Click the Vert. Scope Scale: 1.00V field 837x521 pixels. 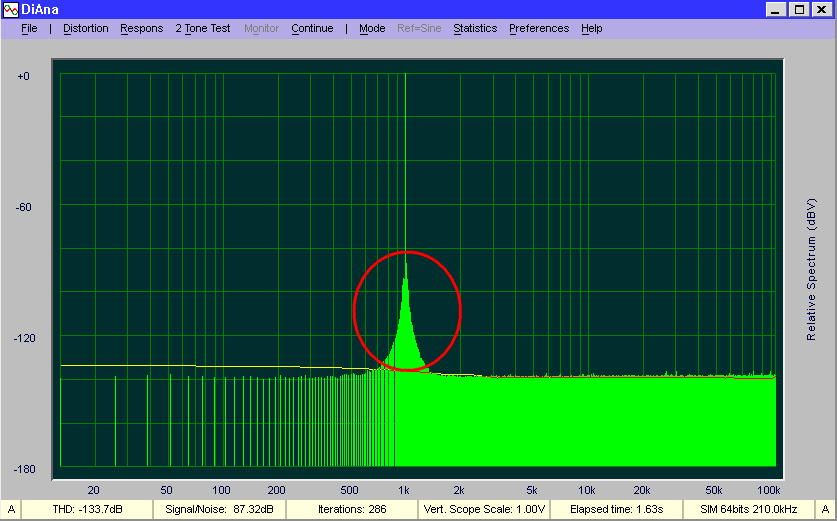point(484,509)
